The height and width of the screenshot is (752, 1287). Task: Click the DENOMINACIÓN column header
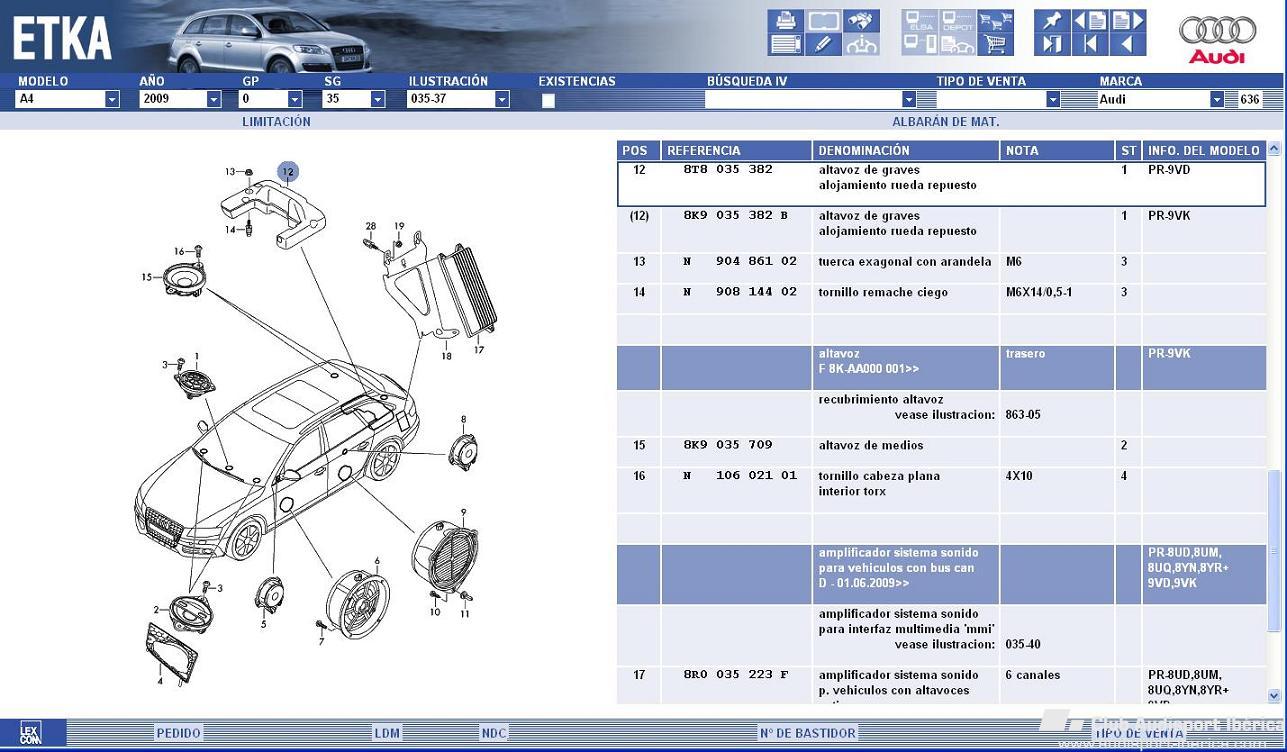[906, 150]
